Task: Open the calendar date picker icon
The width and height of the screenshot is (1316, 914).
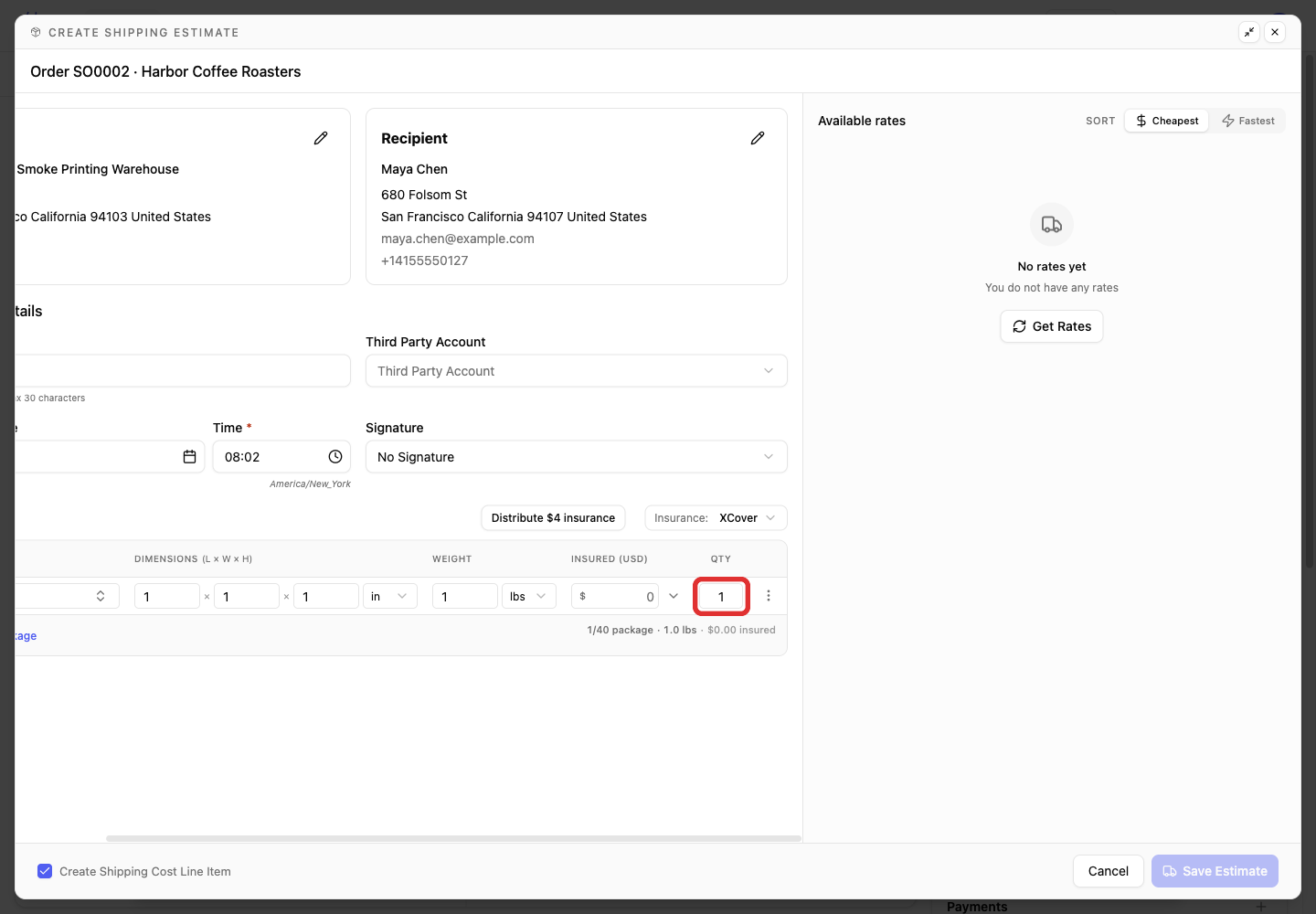Action: pyautogui.click(x=189, y=457)
